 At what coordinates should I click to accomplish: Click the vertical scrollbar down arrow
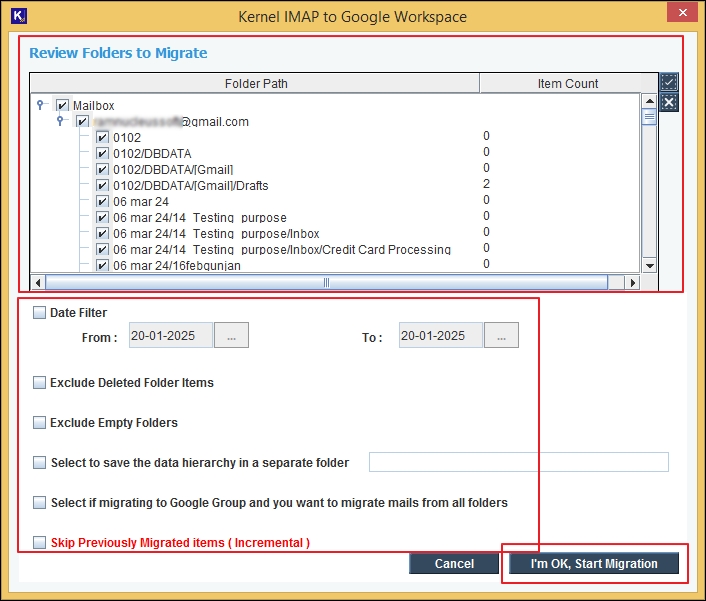649,266
